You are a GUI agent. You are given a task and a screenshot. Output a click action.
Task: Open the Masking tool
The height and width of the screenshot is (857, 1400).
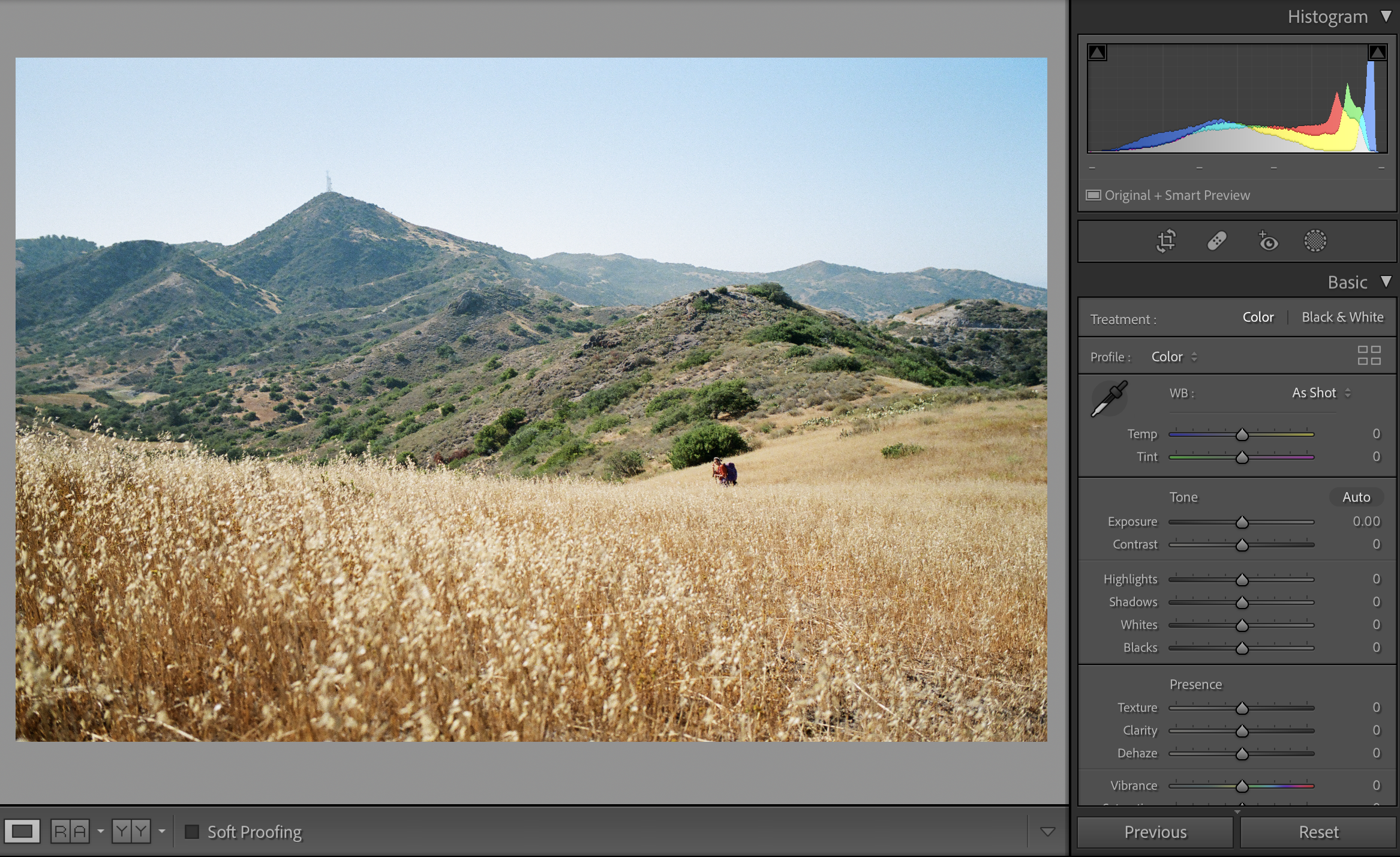[1315, 241]
